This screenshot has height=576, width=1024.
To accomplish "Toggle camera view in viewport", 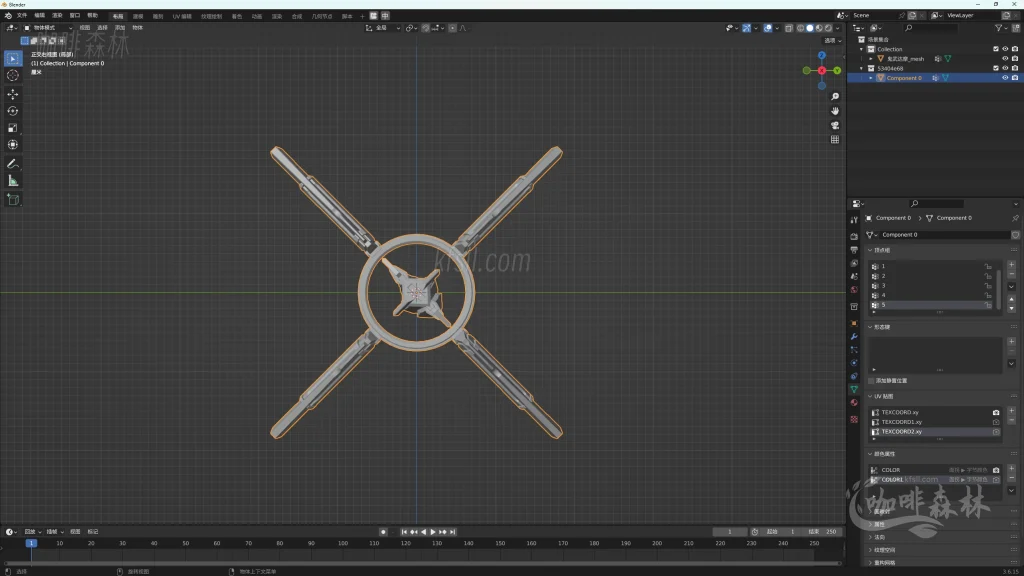I will click(x=835, y=125).
